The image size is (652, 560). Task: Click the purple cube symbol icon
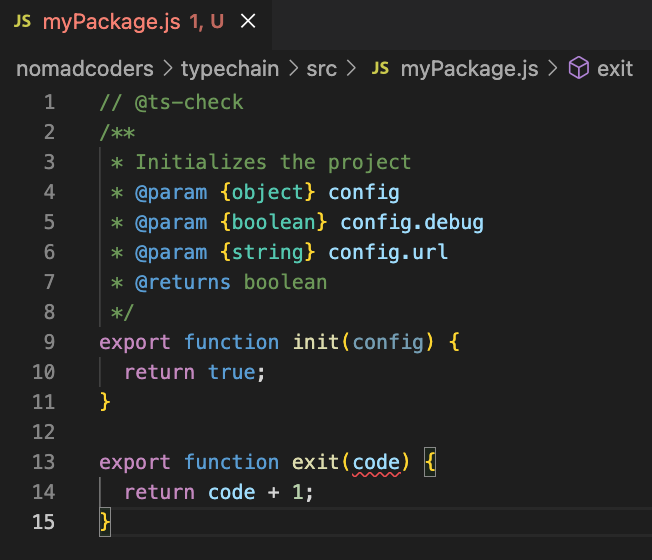[x=578, y=68]
